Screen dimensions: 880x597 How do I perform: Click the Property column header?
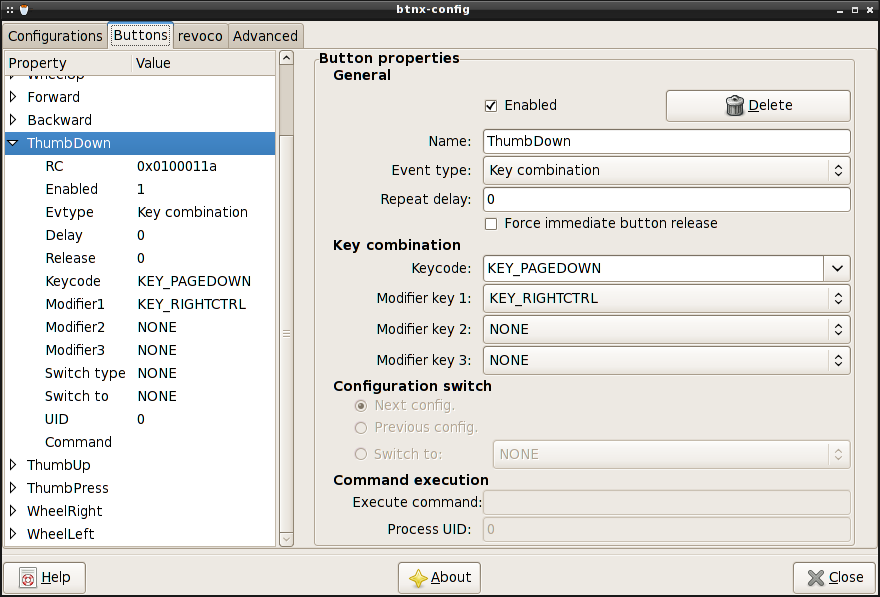coord(68,63)
